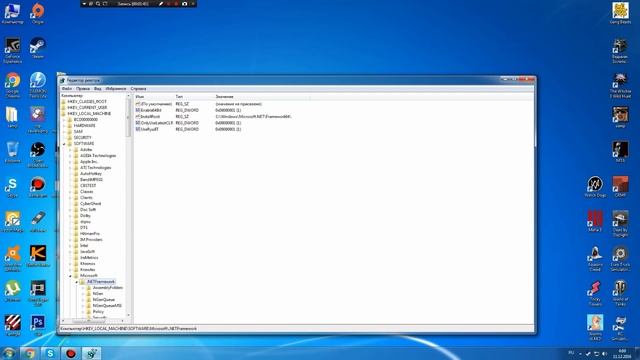Open the Google Chrome desktop icon
Screen dimensions: 640x360
[x=12, y=85]
